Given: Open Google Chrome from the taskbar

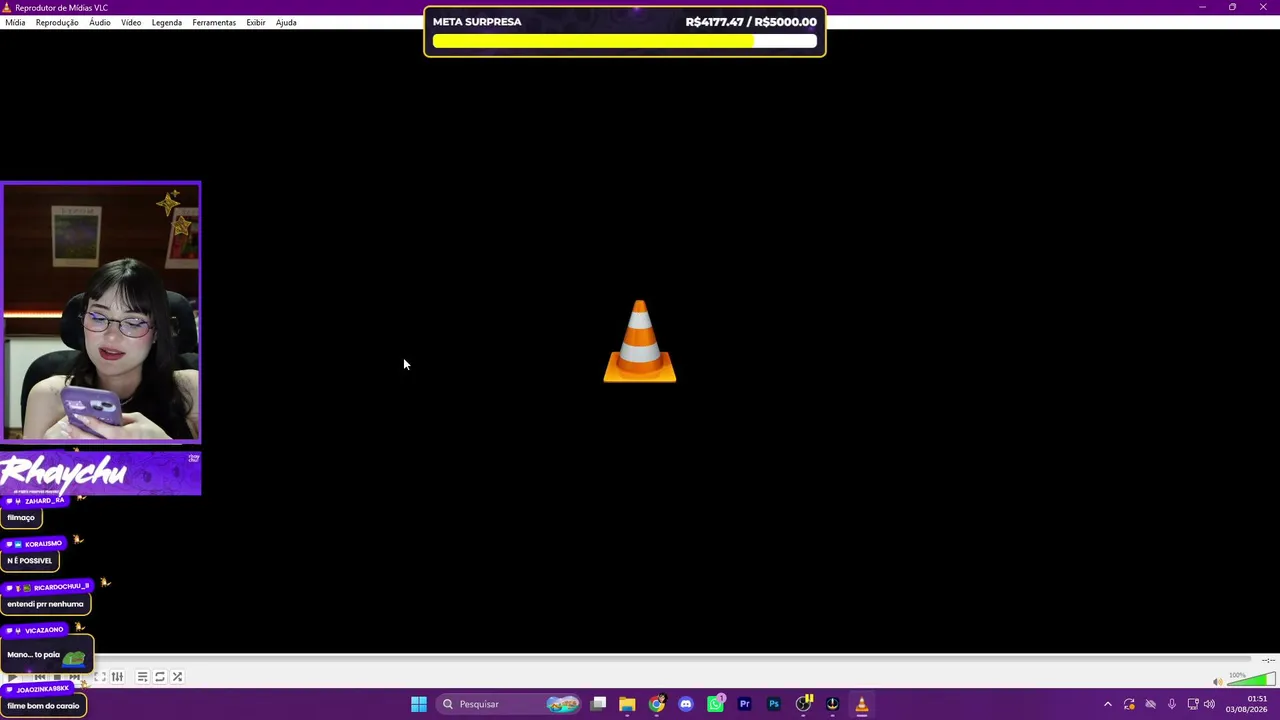Looking at the screenshot, I should click(x=656, y=704).
